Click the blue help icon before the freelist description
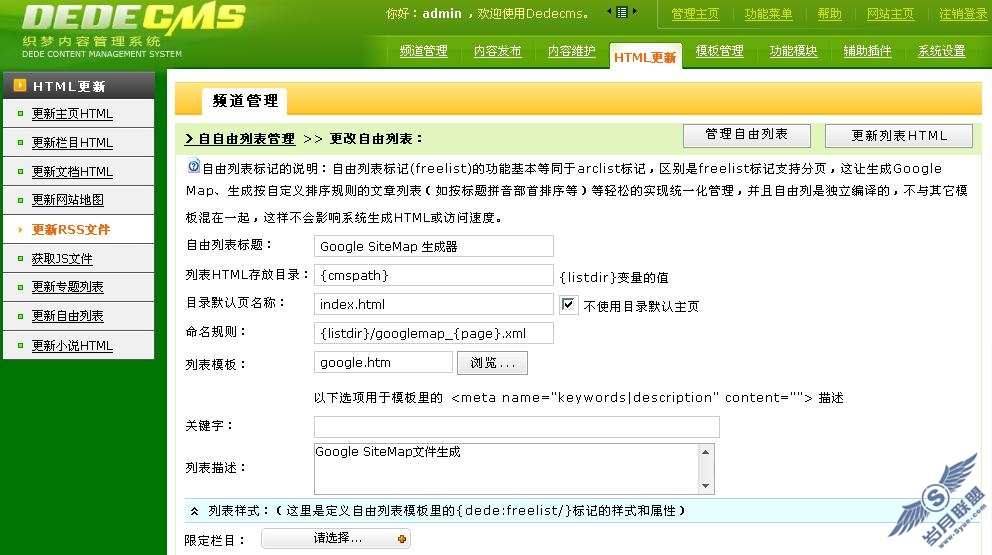Image resolution: width=992 pixels, height=555 pixels. pyautogui.click(x=194, y=167)
